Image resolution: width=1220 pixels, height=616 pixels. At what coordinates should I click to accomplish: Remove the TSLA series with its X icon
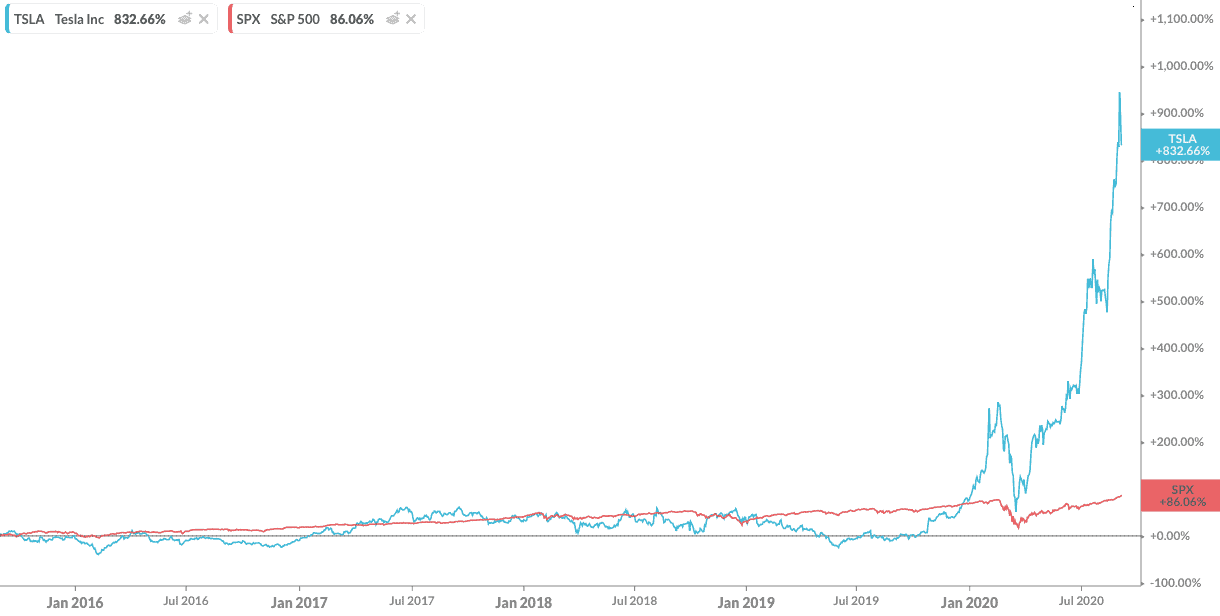[204, 19]
